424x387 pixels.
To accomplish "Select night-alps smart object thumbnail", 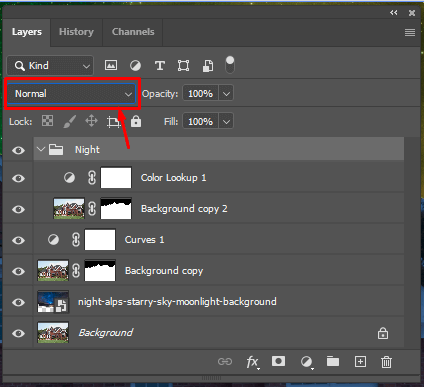I will click(x=53, y=302).
